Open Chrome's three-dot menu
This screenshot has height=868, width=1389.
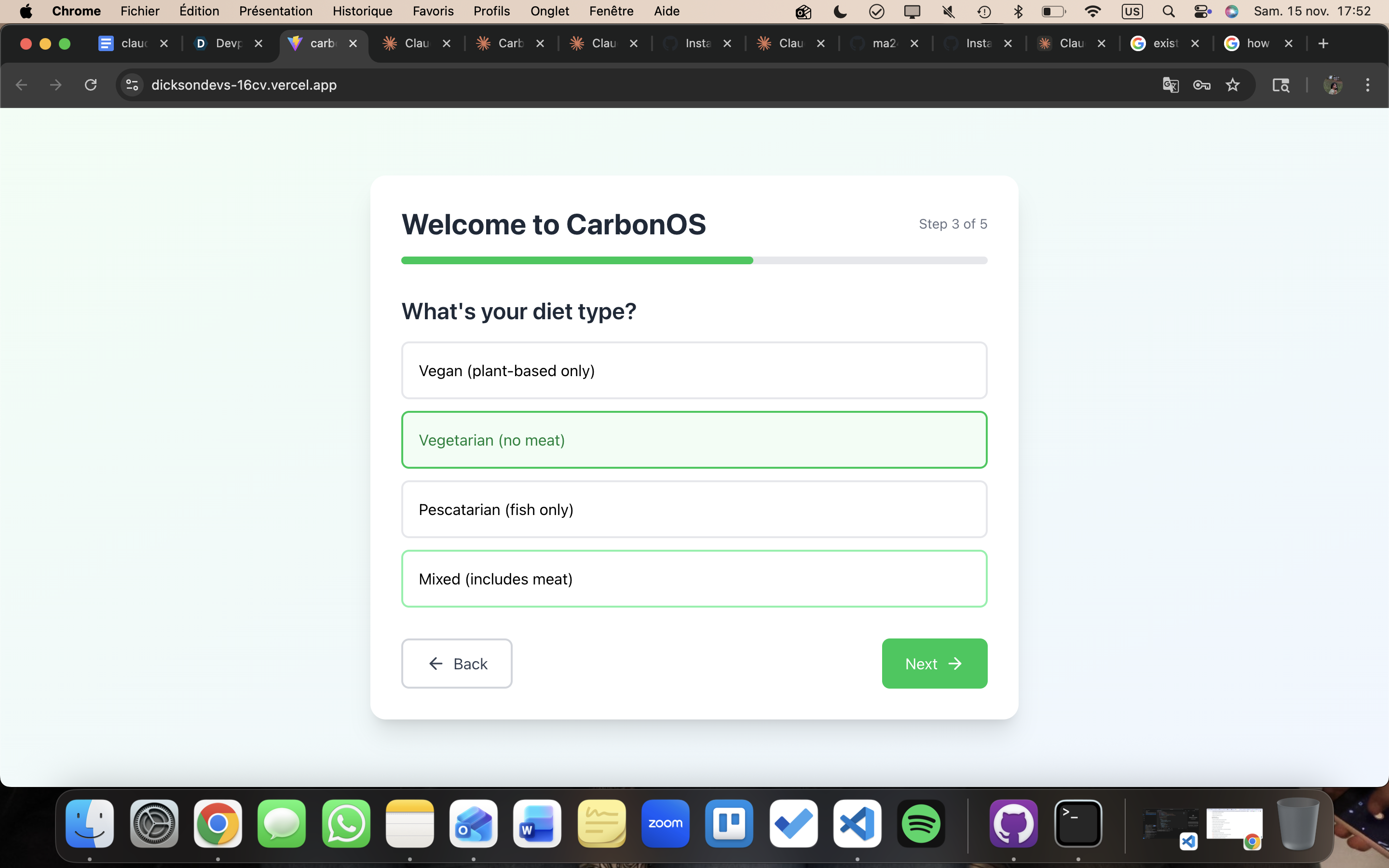[x=1368, y=85]
